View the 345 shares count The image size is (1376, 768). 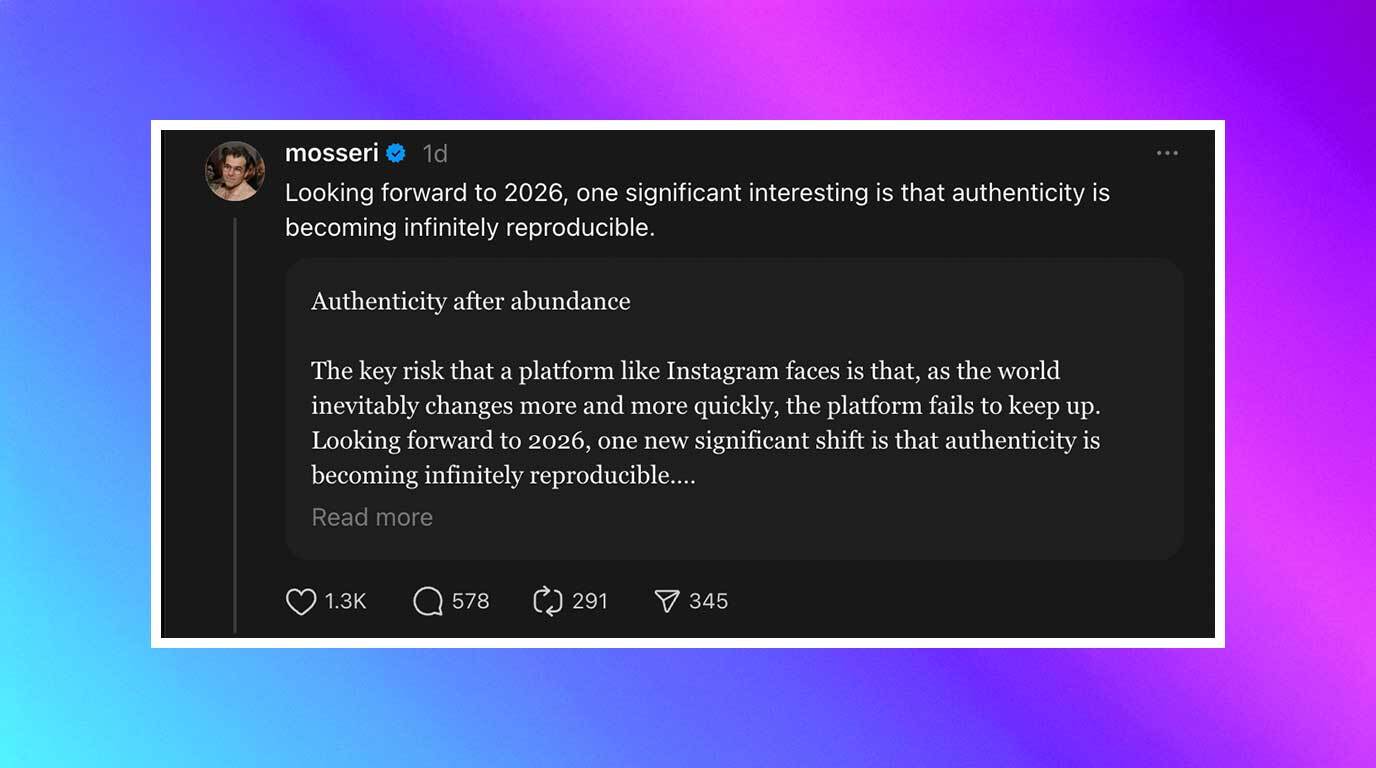point(711,601)
